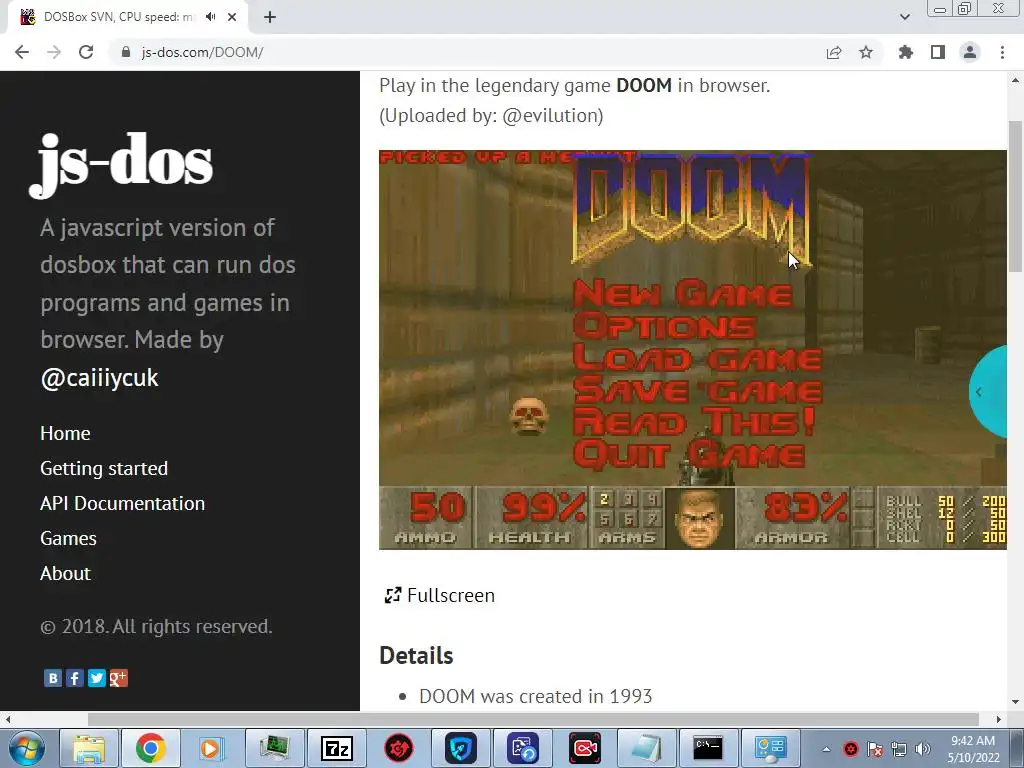Viewport: 1024px width, 768px height.
Task: Open the blue shield app in taskbar
Action: pos(461,748)
